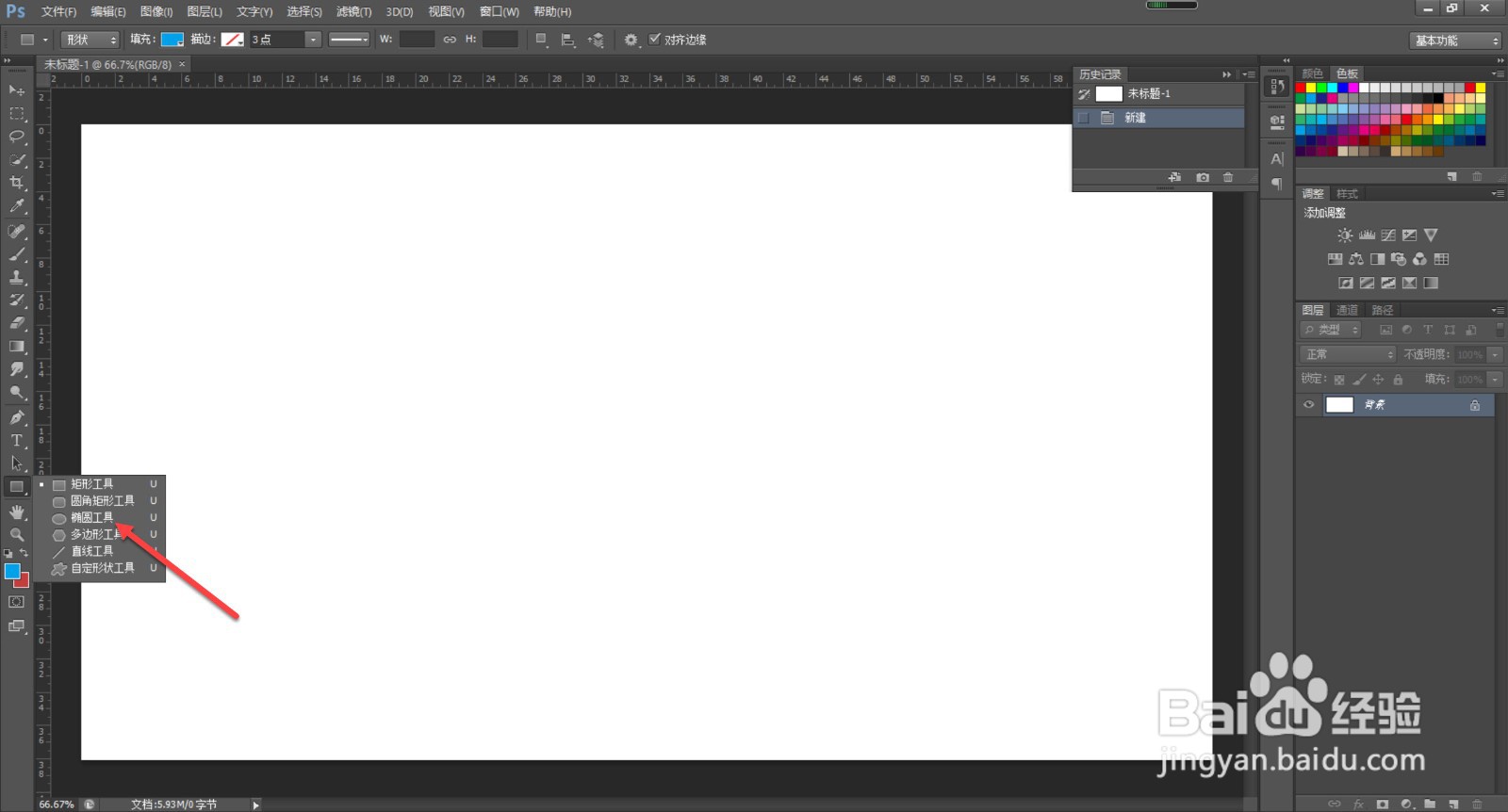Select the Crop tool

pos(17,183)
